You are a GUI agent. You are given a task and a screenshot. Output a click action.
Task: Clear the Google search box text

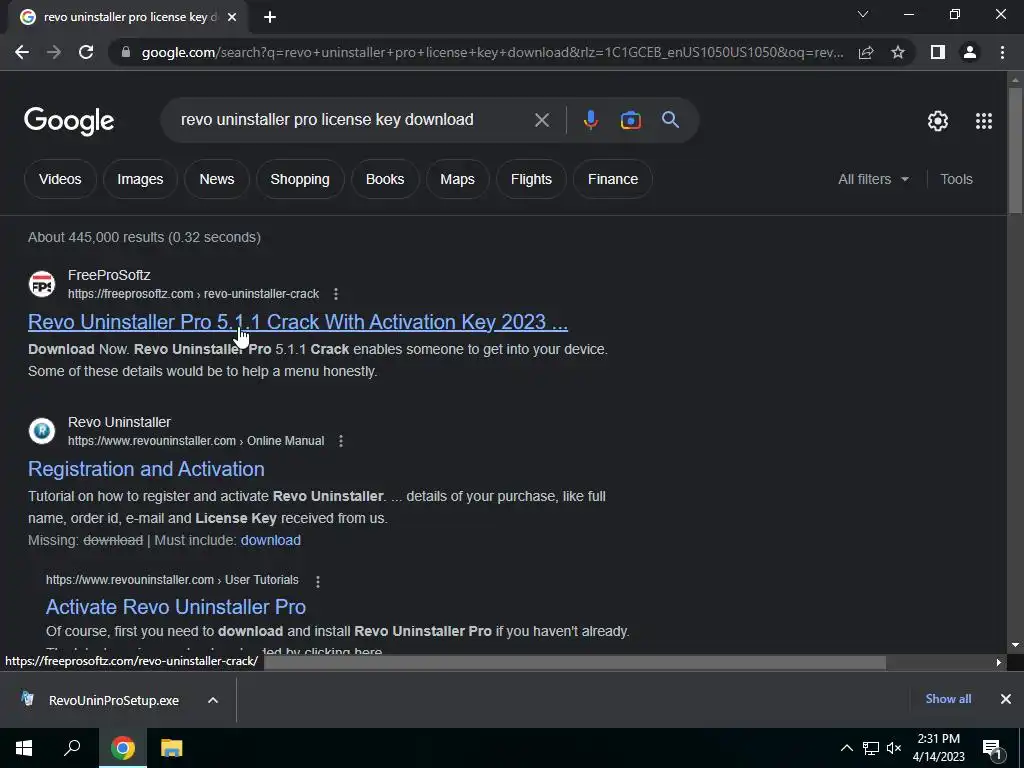[x=541, y=120]
